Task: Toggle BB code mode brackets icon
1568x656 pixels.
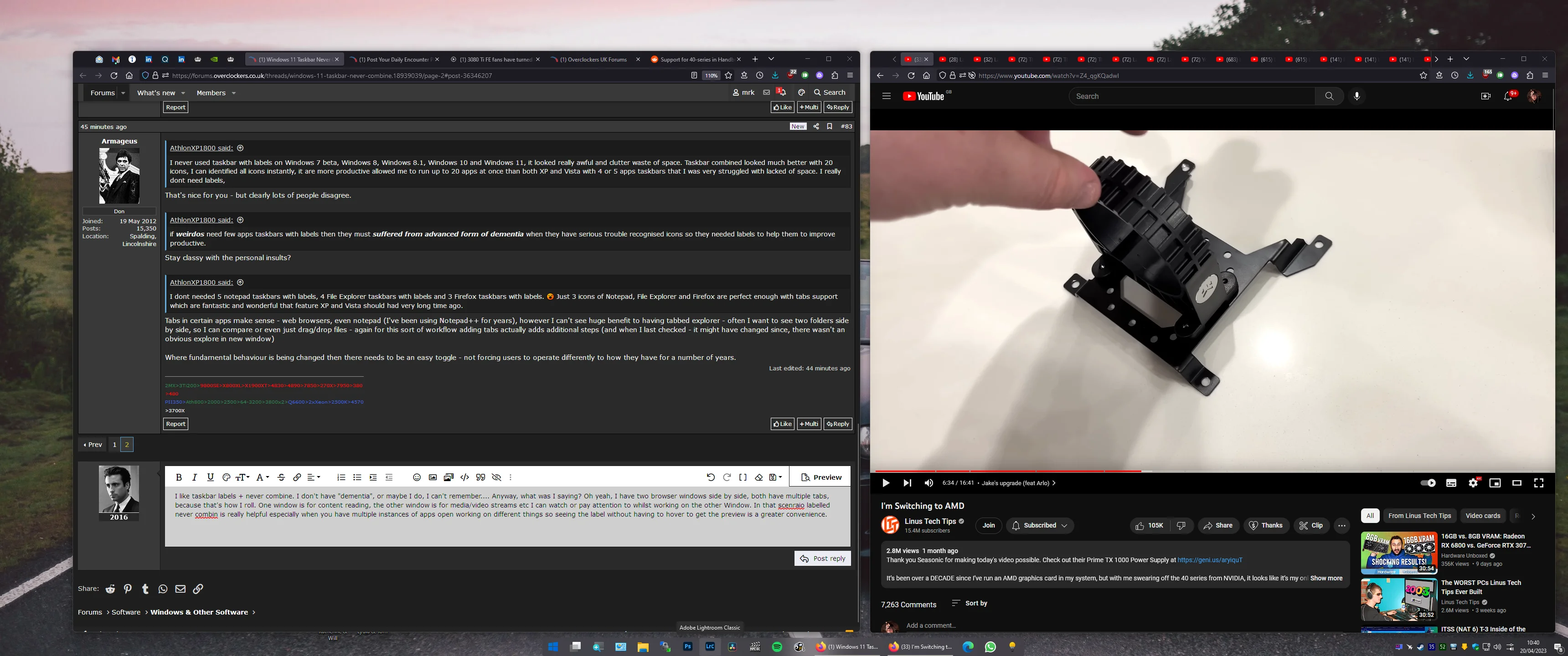Action: [743, 477]
